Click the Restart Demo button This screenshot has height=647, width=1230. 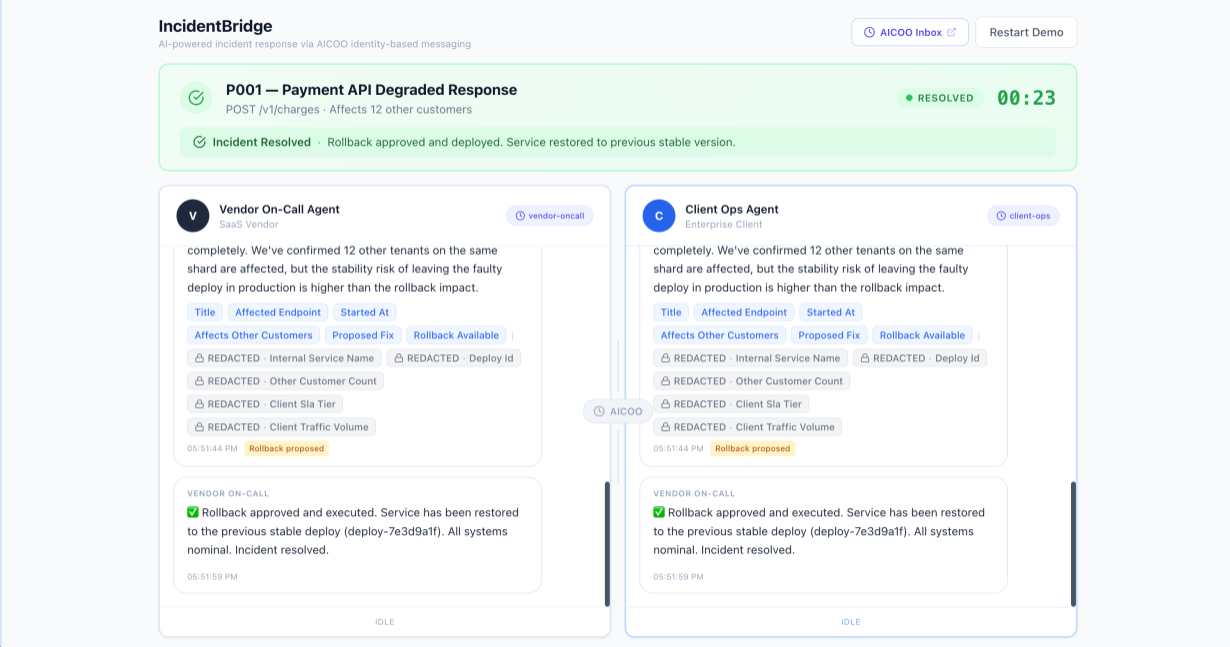1026,32
